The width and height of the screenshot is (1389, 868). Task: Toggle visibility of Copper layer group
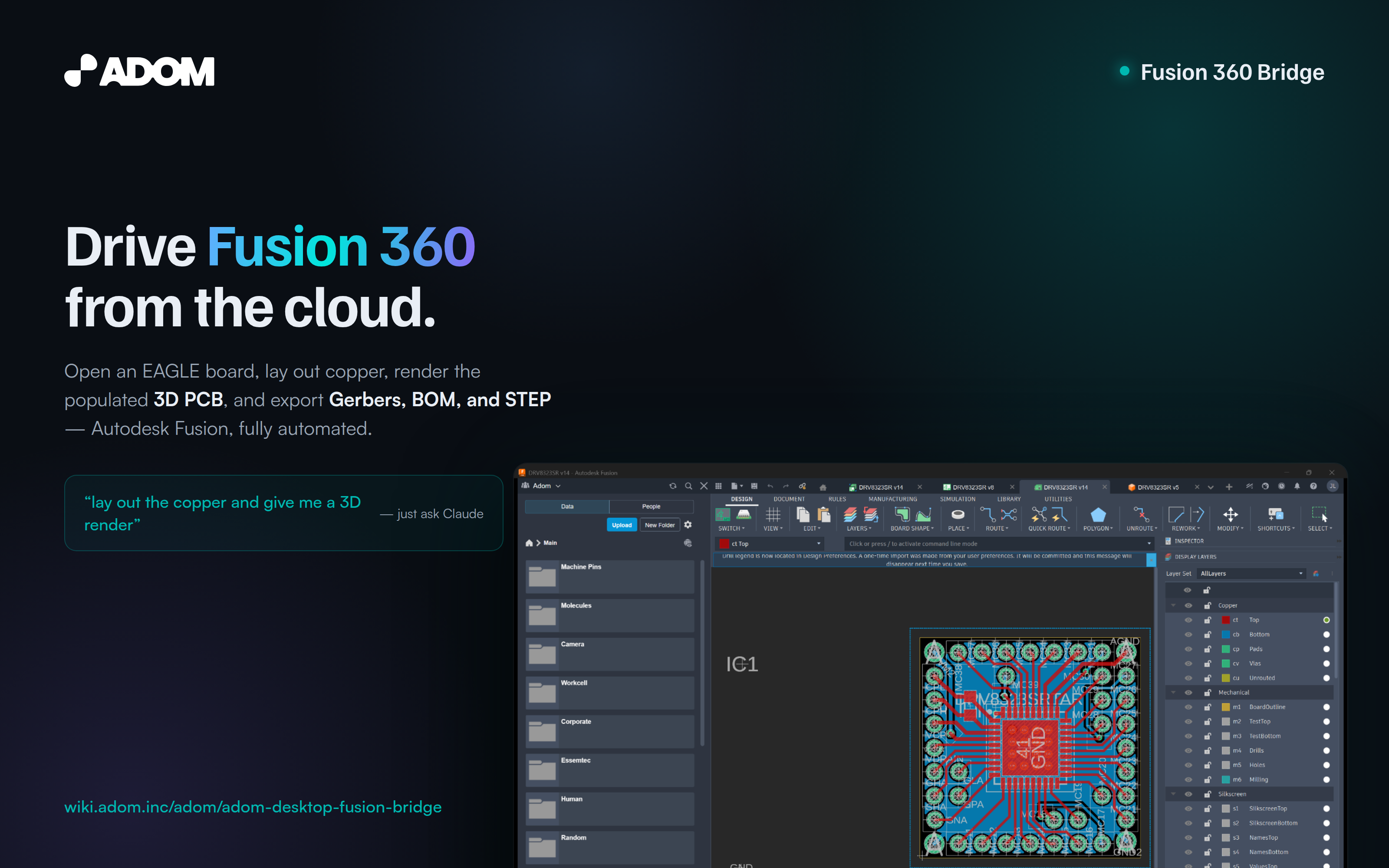coord(1188,606)
